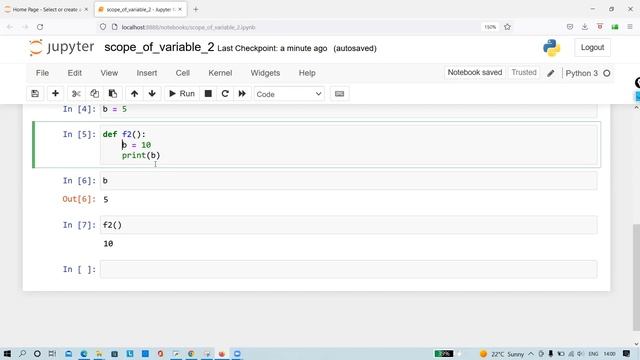This screenshot has width=640, height=360.
Task: Open Firefox from the taskbar
Action: pos(222,353)
